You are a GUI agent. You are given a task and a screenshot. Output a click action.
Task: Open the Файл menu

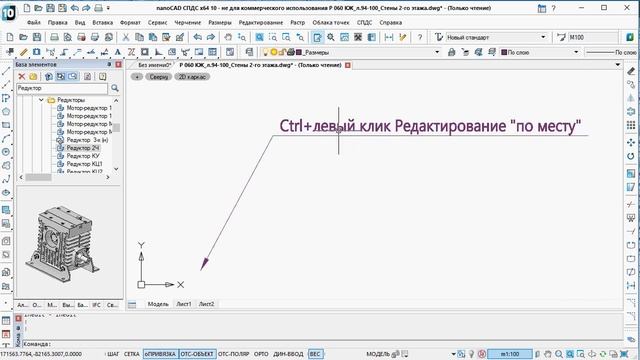pyautogui.click(x=33, y=22)
